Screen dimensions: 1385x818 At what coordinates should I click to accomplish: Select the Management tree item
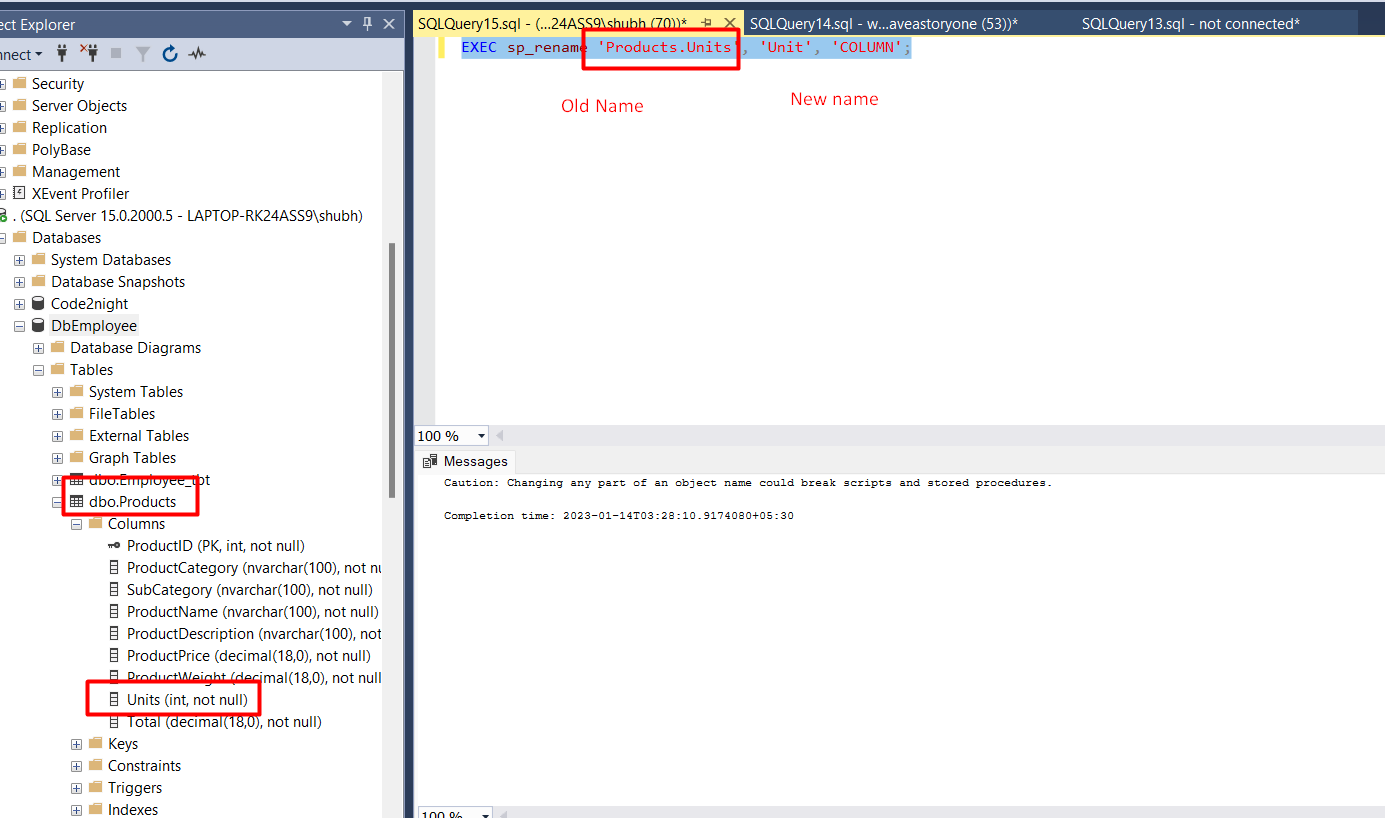tap(76, 172)
